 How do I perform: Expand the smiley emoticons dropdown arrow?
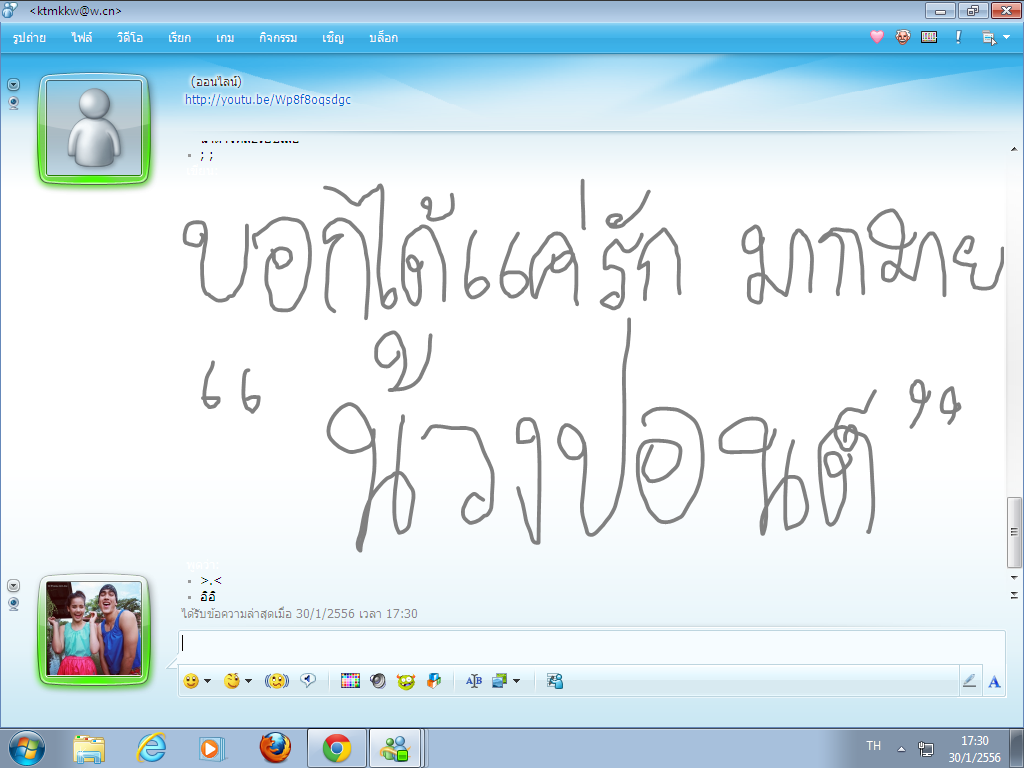[x=208, y=681]
